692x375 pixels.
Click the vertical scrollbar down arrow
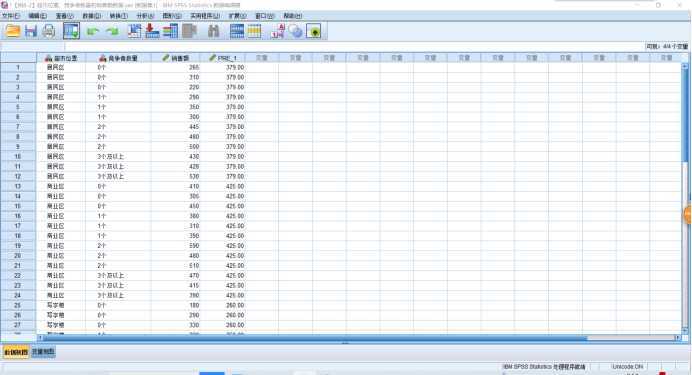coord(685,330)
